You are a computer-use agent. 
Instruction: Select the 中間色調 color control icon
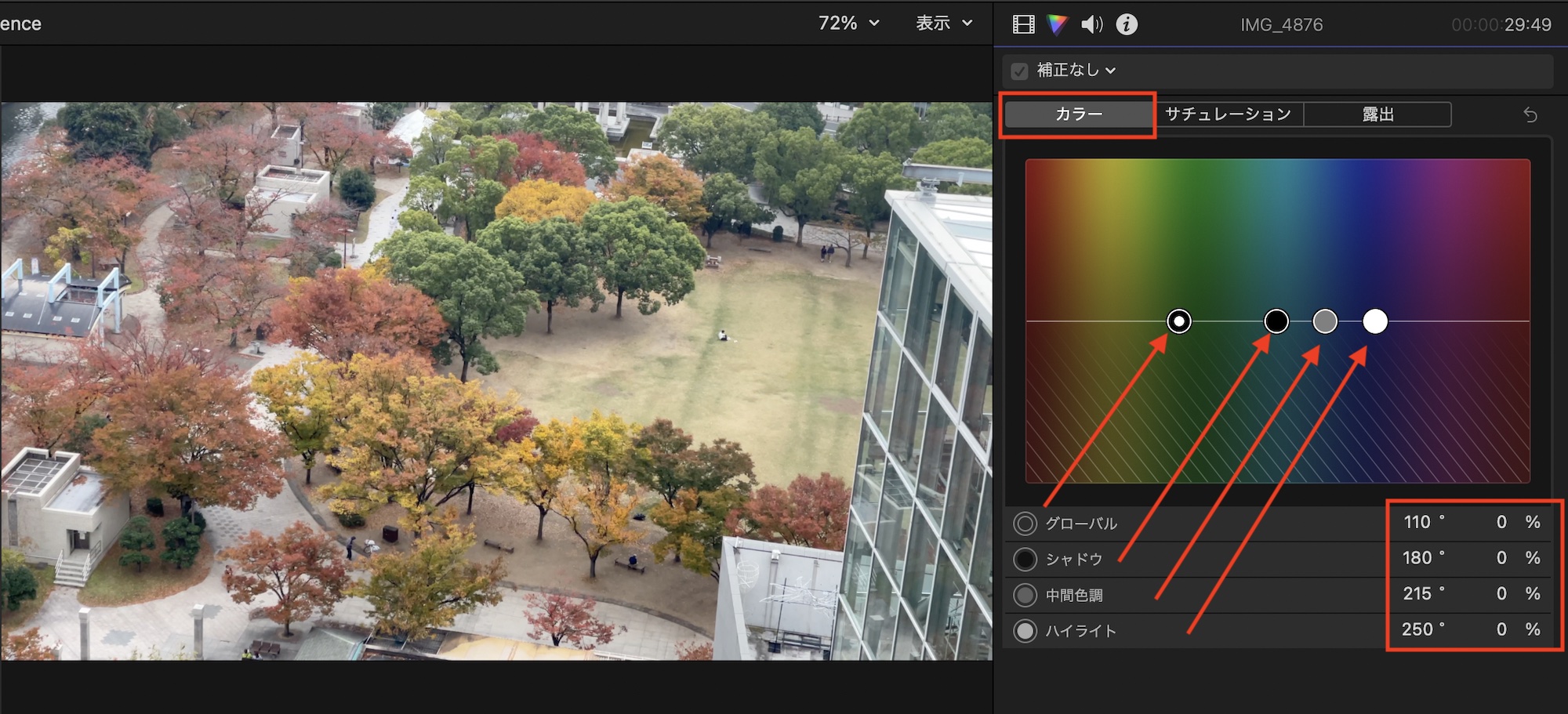point(1025,595)
